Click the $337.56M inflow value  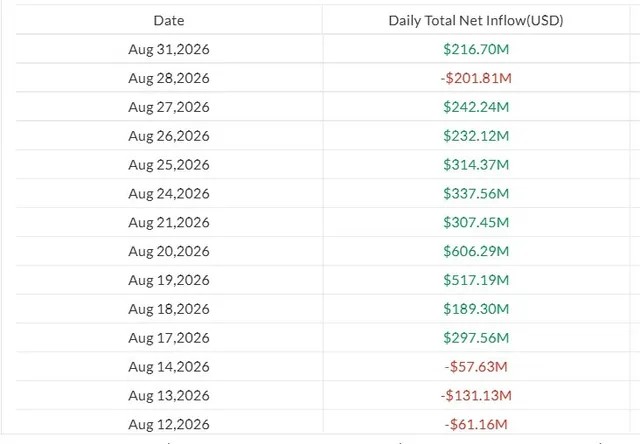[x=476, y=193]
